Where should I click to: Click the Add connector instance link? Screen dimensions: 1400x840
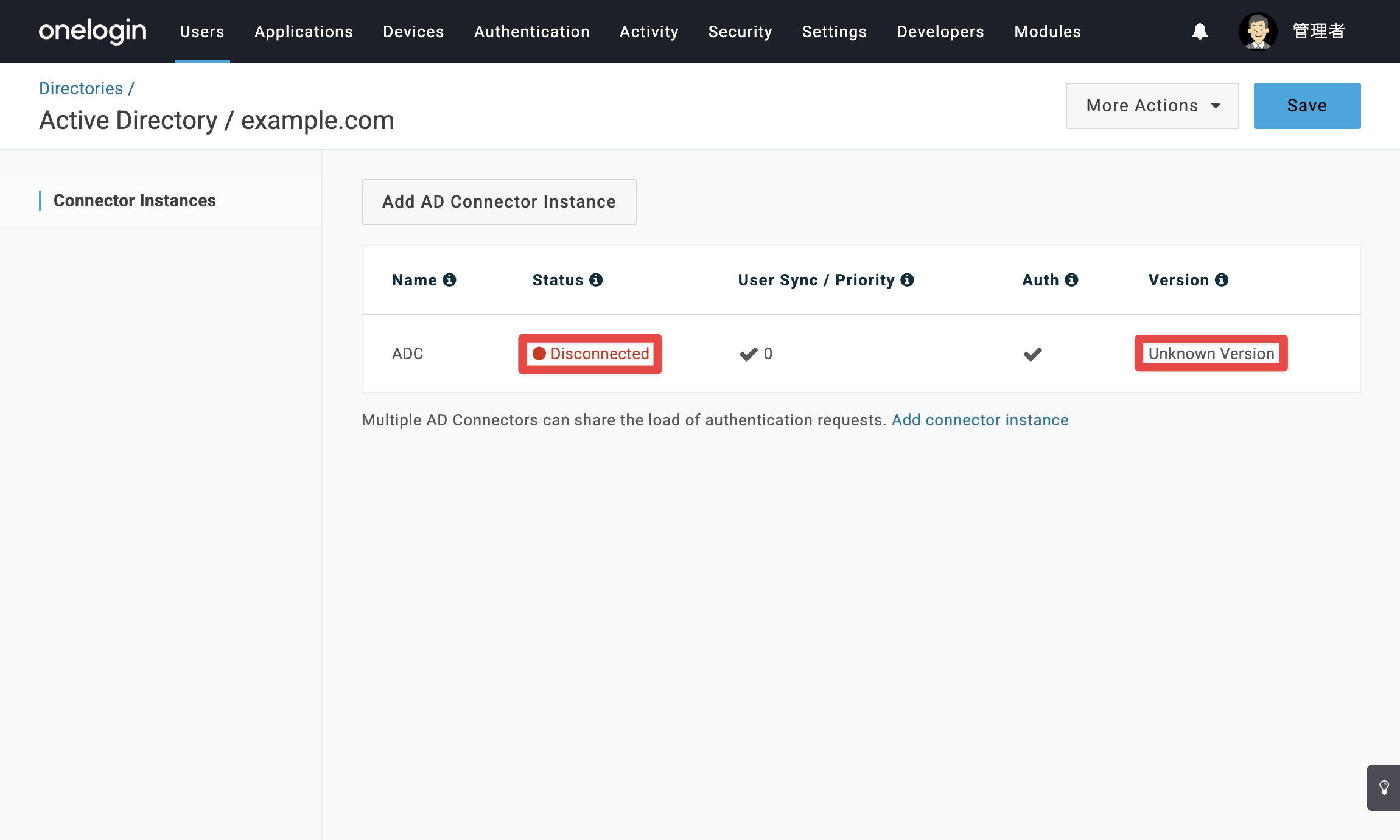tap(980, 420)
